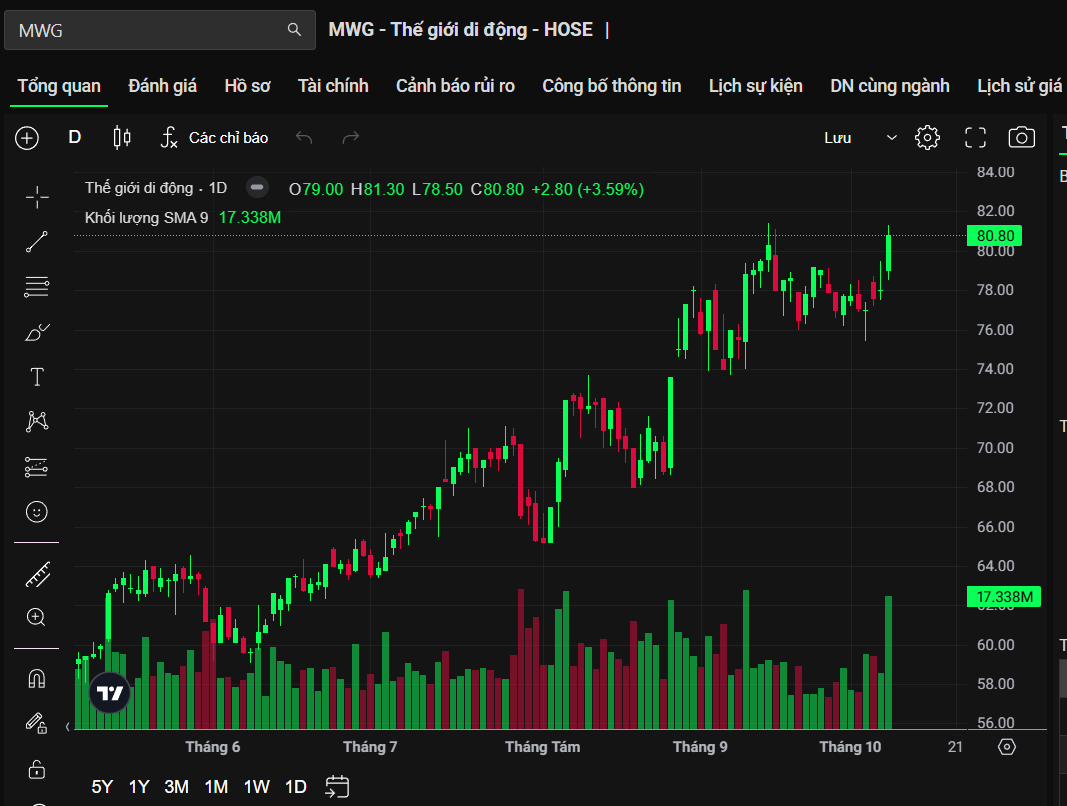1067x806 pixels.
Task: Collapse the indicator legend under the chart title
Action: coord(258,188)
